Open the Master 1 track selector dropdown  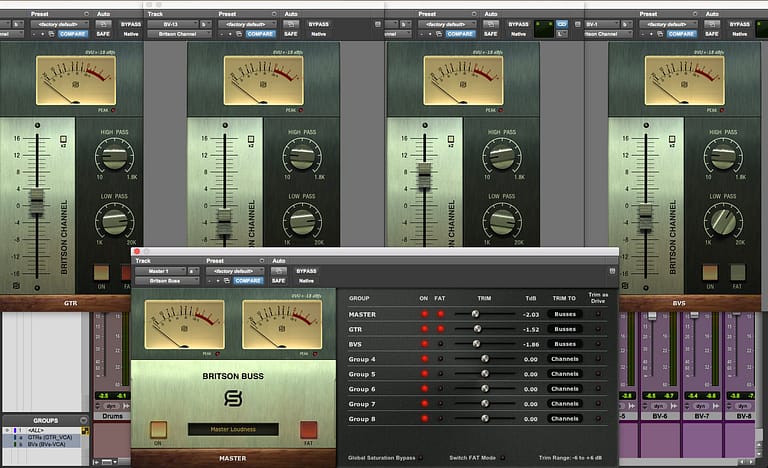tap(158, 271)
